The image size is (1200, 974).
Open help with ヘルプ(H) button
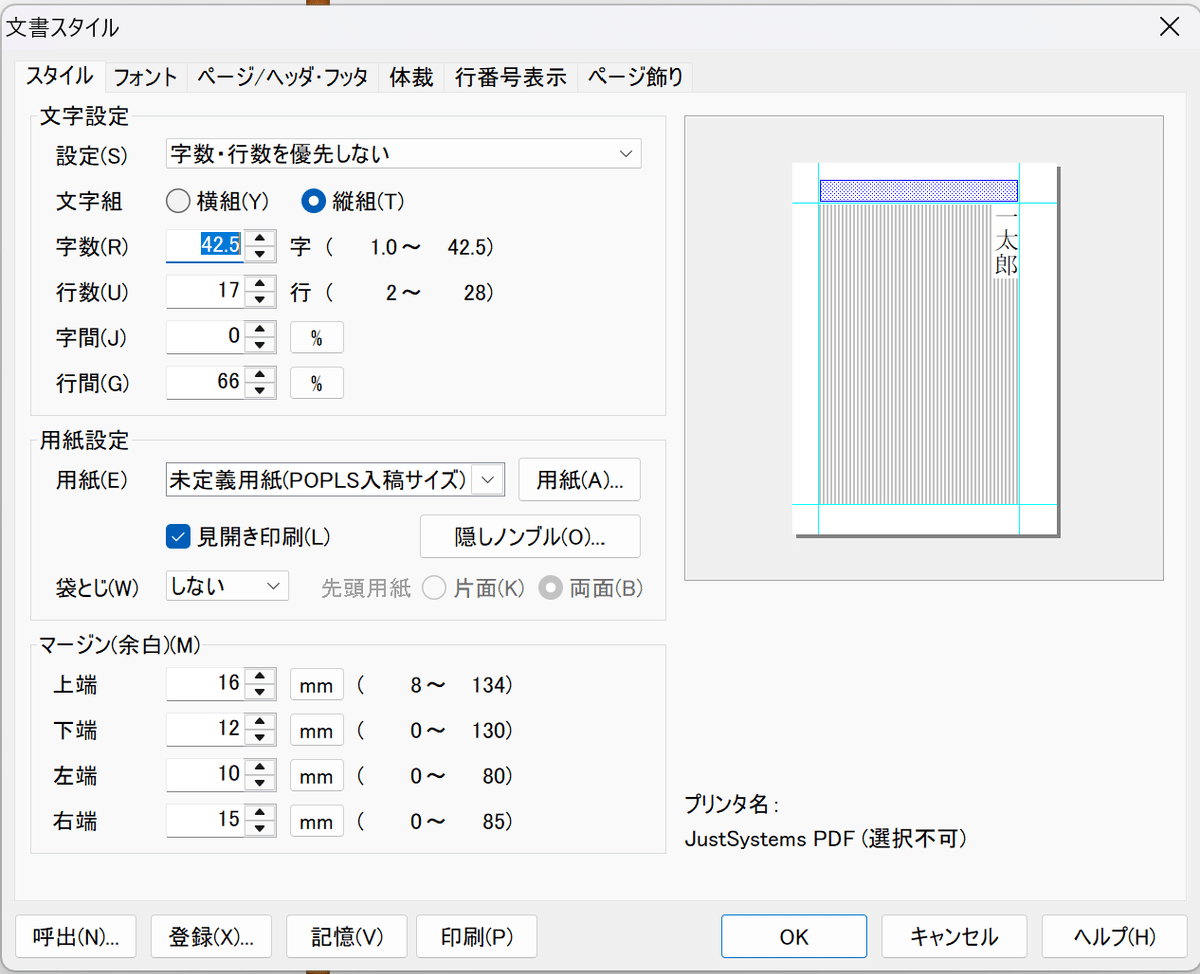1115,937
